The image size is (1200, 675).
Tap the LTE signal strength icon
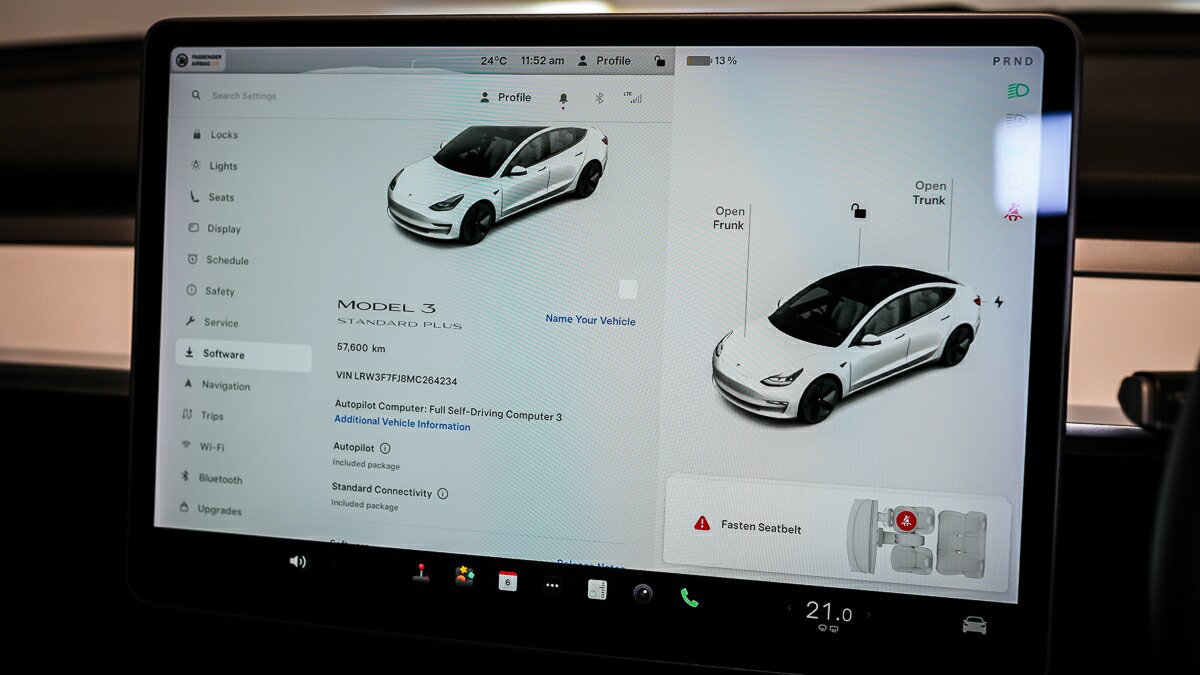pos(633,98)
